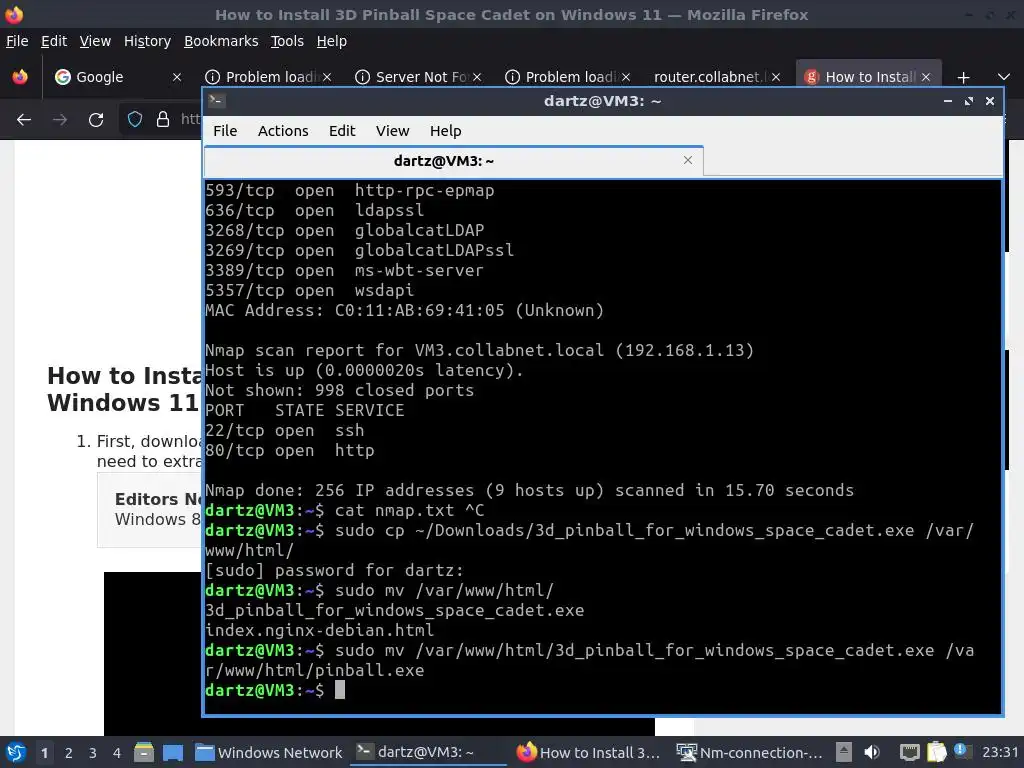Open the clipboard manager tray icon
This screenshot has width=1024, height=768.
[936, 752]
